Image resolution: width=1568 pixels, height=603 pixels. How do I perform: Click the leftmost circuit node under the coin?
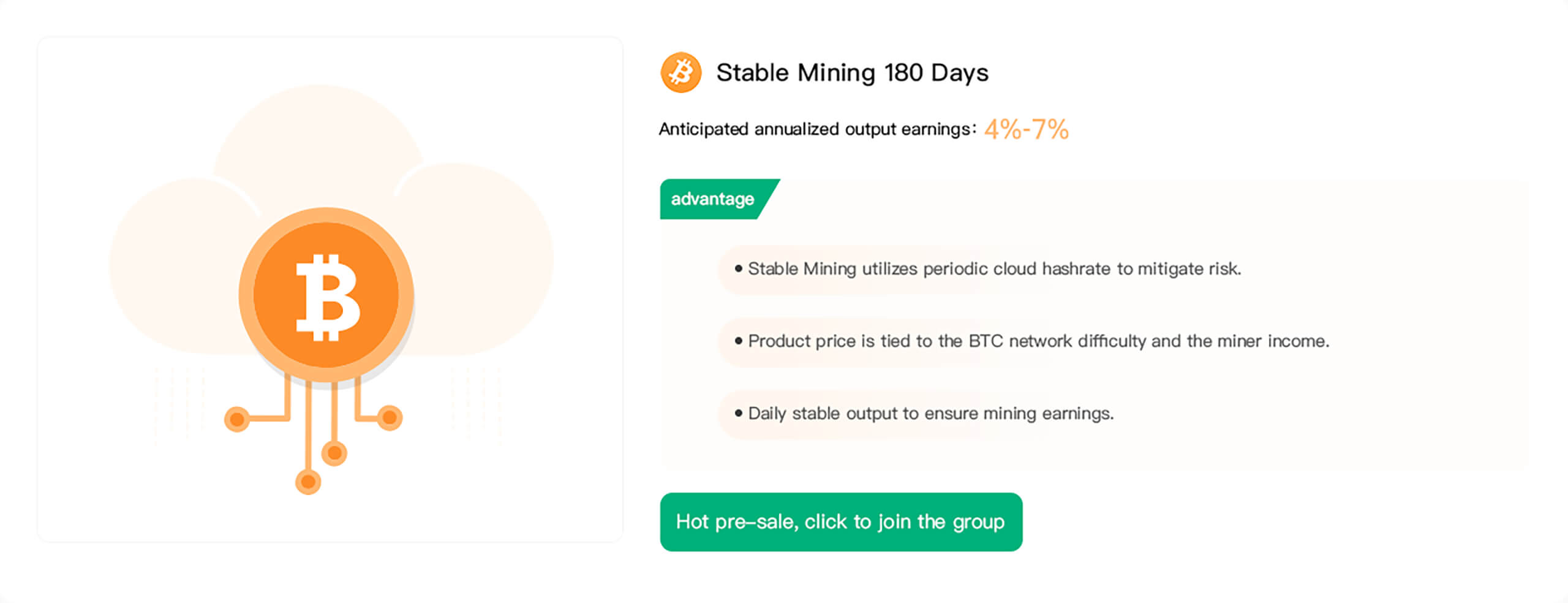(237, 419)
